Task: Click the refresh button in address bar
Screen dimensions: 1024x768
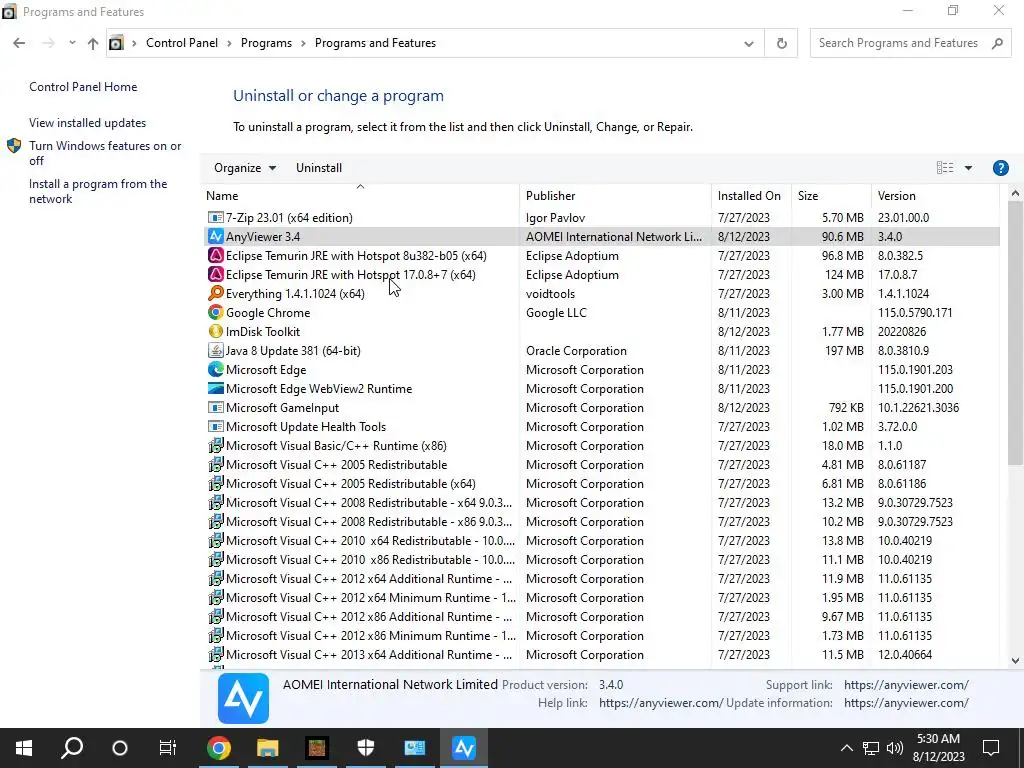Action: click(x=781, y=43)
